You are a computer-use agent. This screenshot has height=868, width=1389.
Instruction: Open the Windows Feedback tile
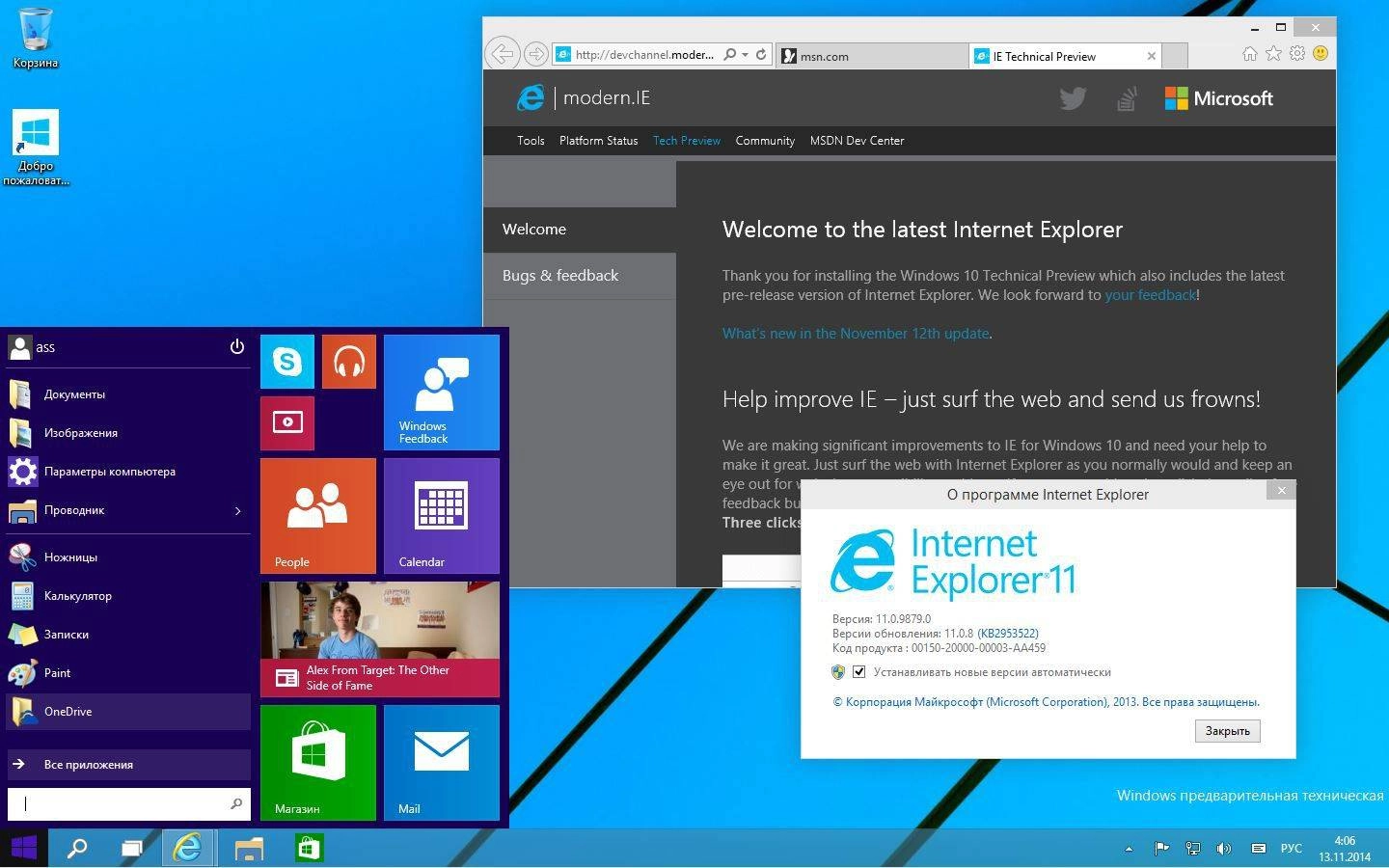coord(442,393)
